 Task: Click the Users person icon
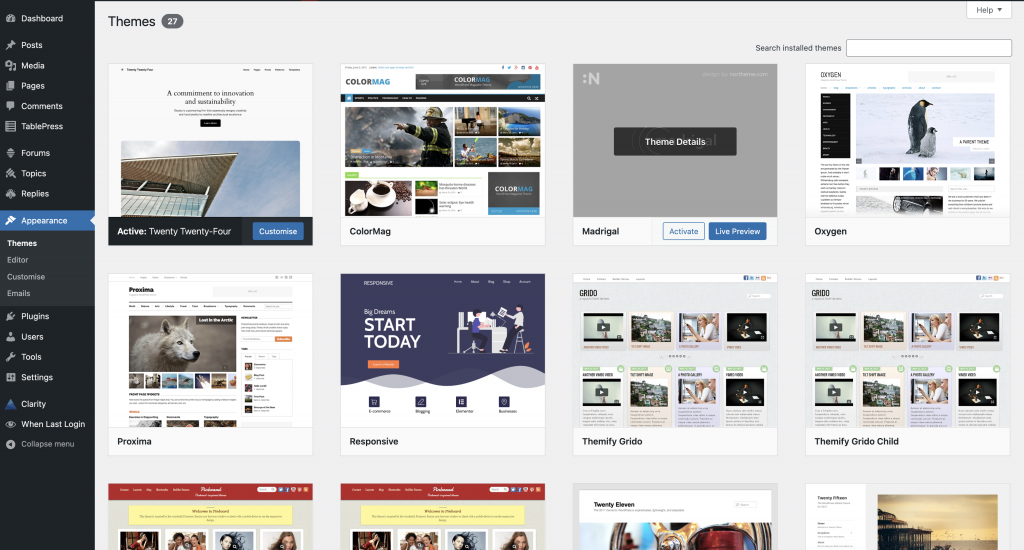click(x=10, y=337)
